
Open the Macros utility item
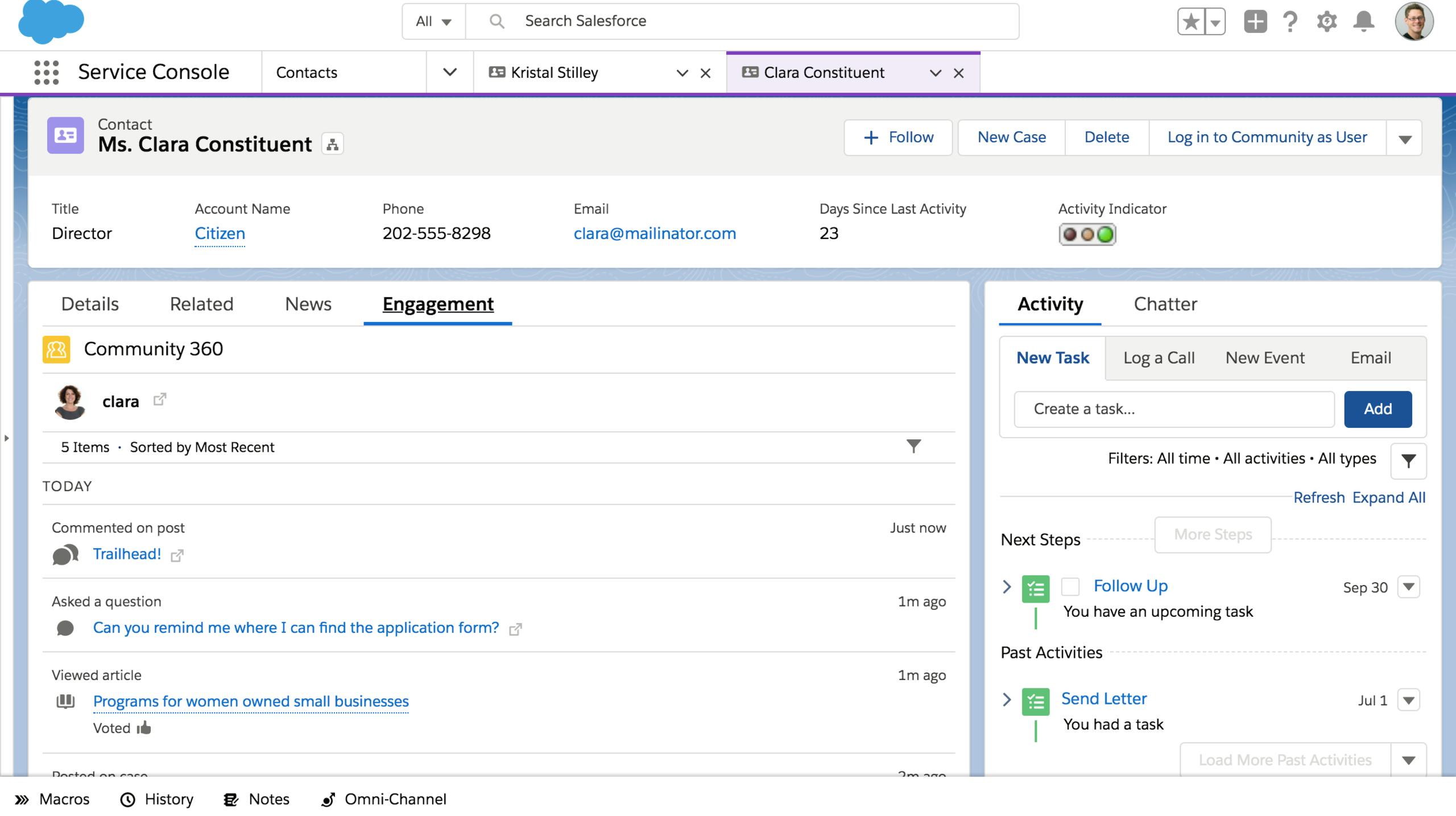pyautogui.click(x=52, y=799)
